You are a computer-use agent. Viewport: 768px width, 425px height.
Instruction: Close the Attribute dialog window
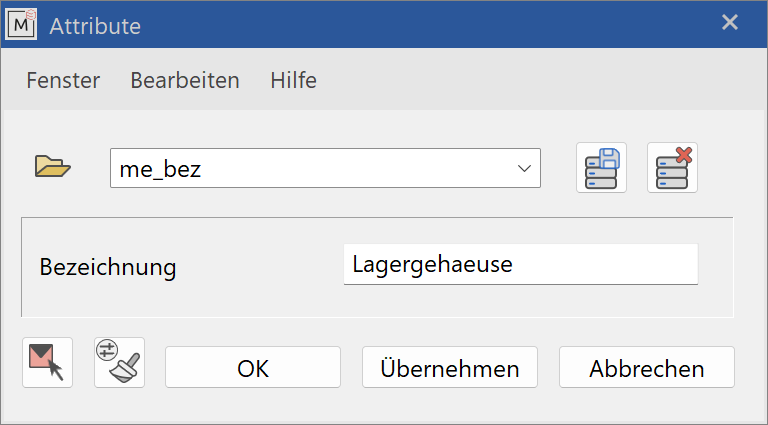730,23
